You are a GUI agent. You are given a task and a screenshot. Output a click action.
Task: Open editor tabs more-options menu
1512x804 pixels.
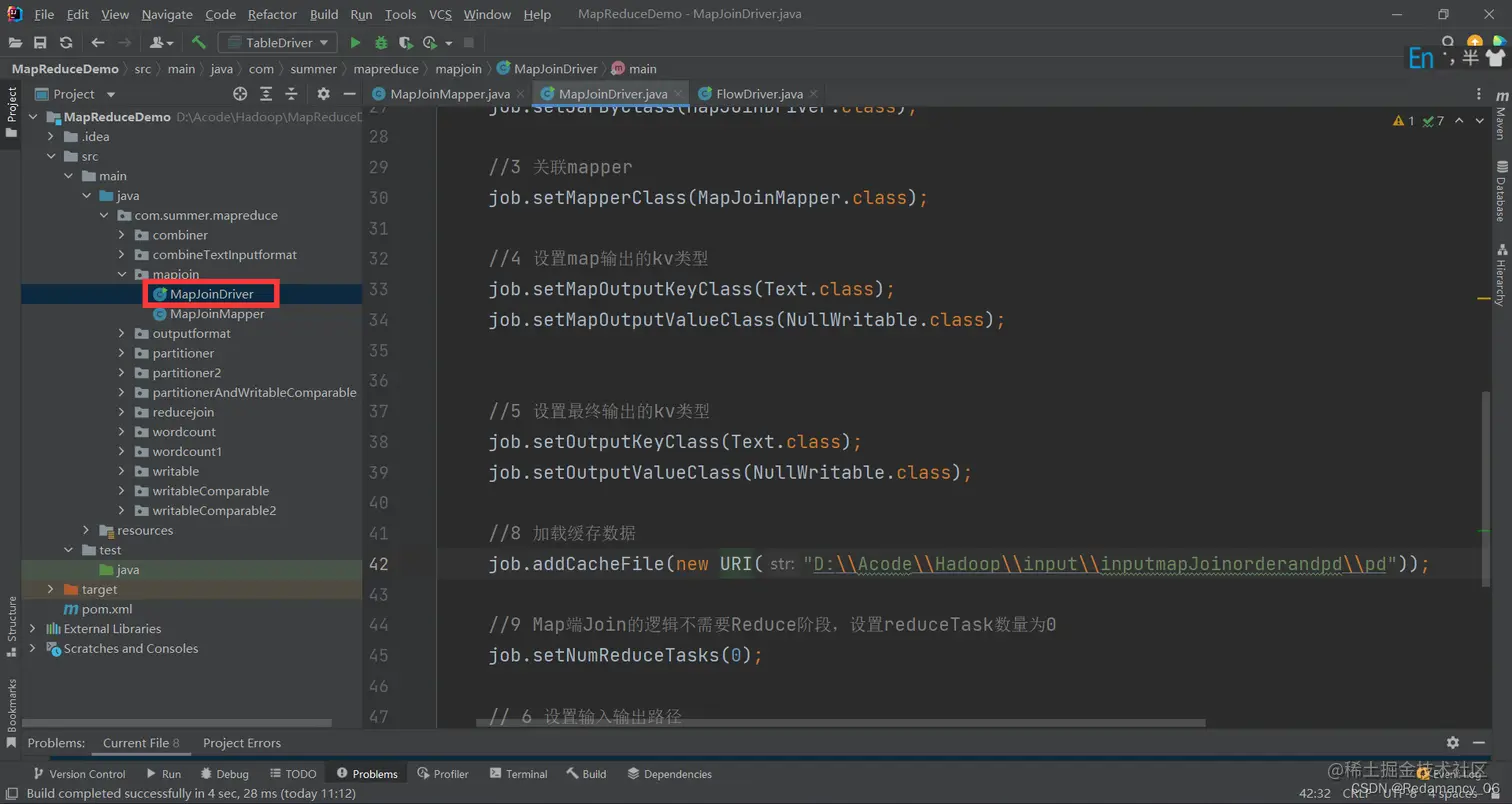1479,94
